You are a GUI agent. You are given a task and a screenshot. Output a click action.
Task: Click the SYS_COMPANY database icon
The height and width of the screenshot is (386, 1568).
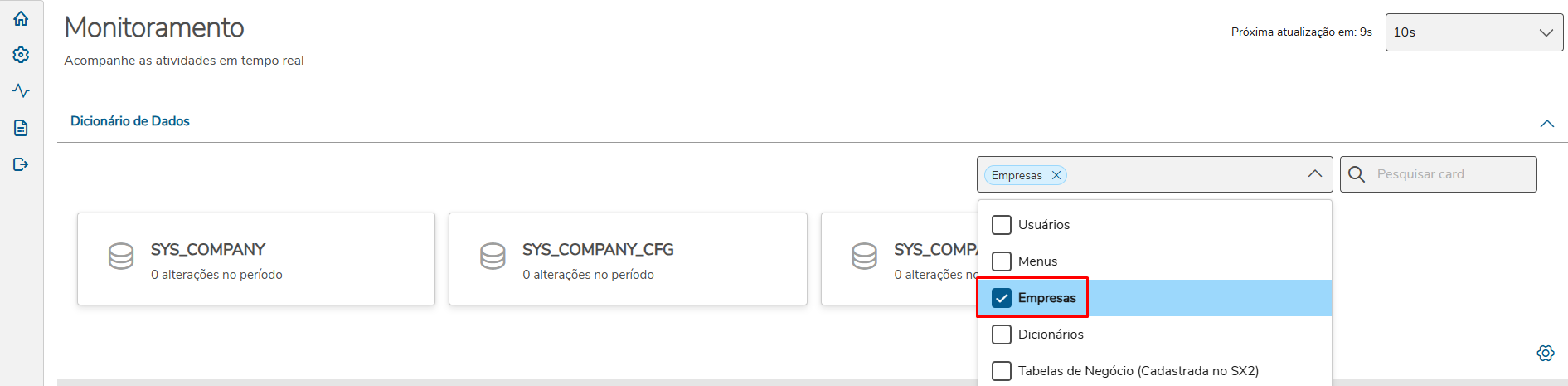point(121,257)
